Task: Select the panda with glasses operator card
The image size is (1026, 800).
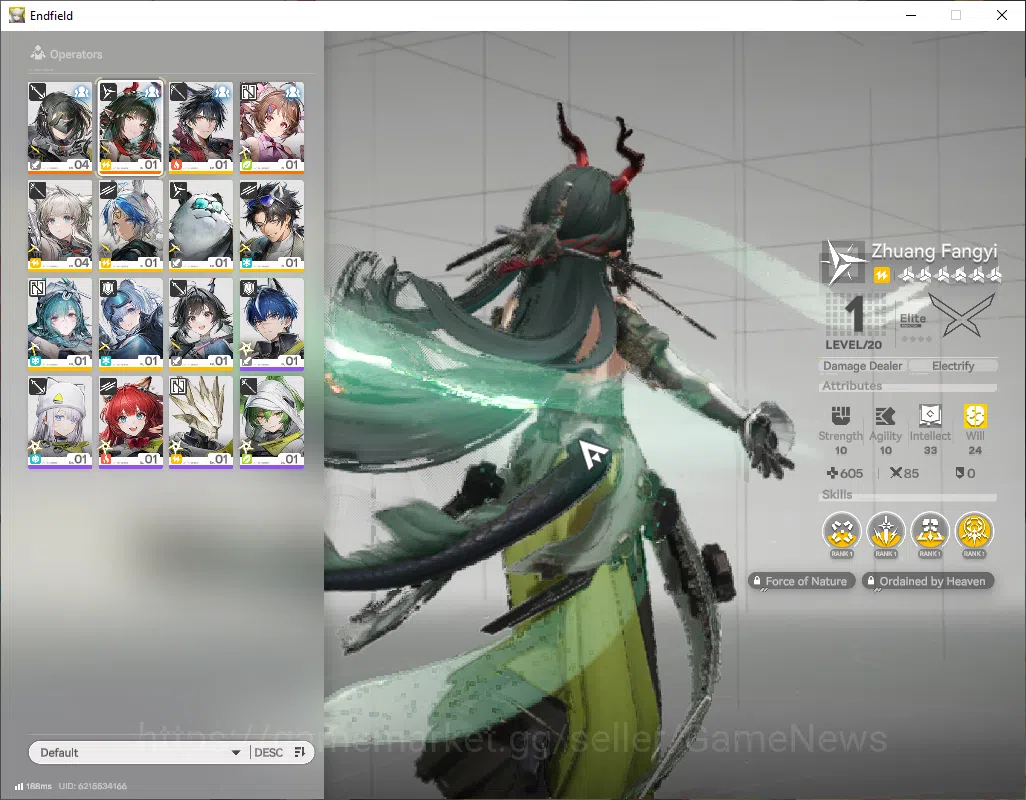Action: 201,225
